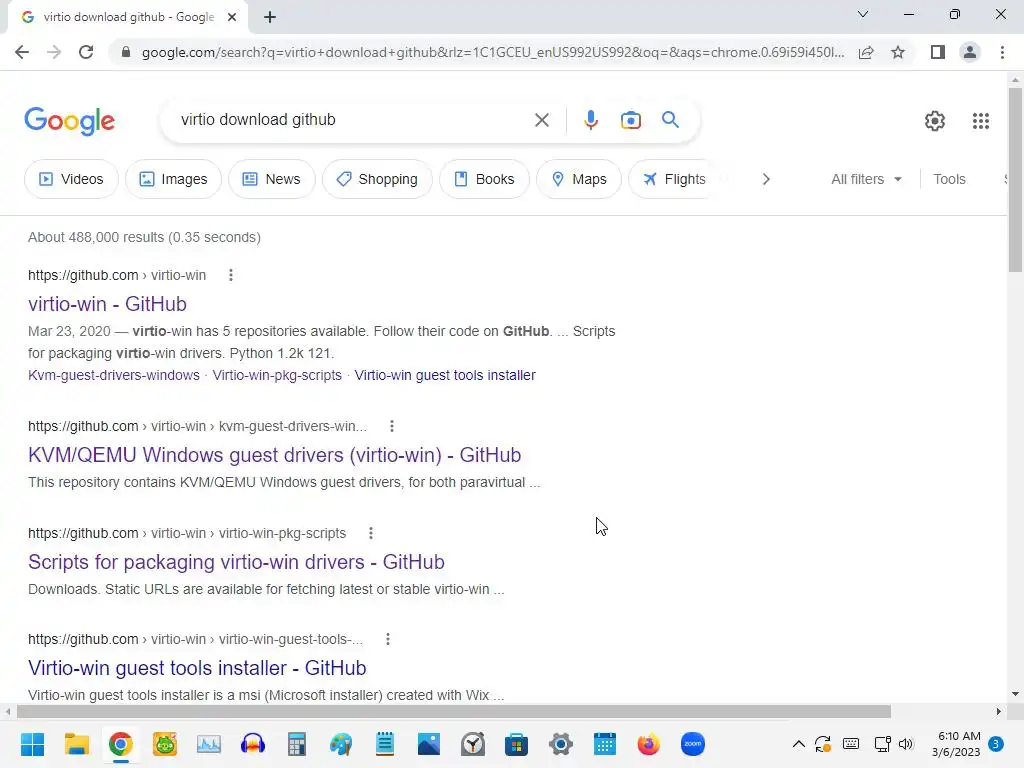Switch to Videos results

point(71,179)
